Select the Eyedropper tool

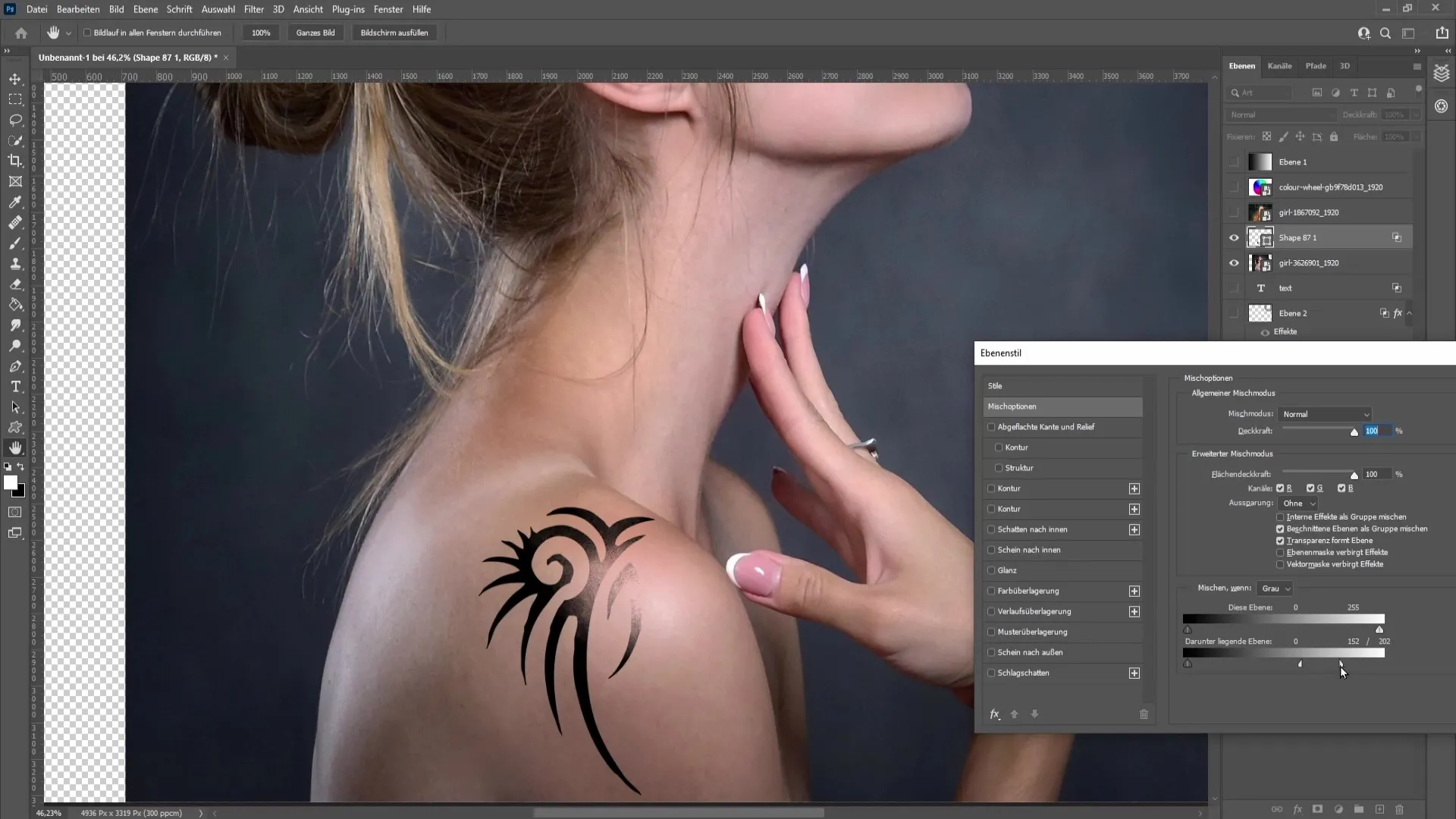[x=15, y=202]
